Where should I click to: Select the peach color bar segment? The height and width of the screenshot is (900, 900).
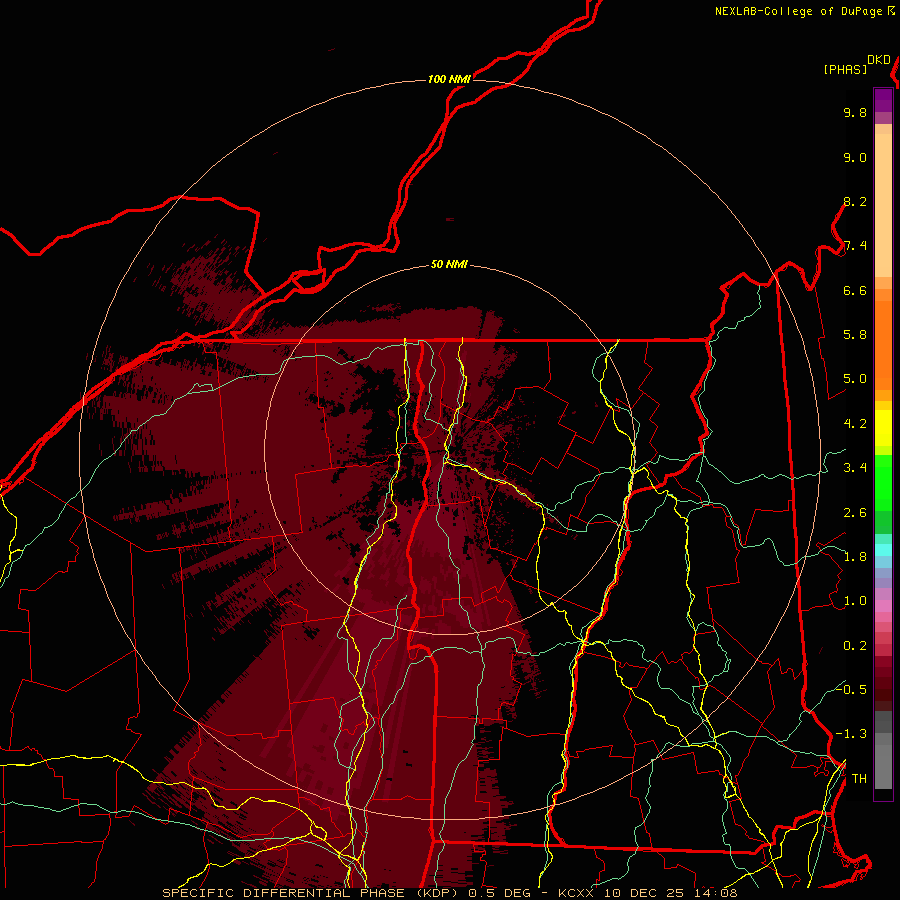pyautogui.click(x=883, y=205)
